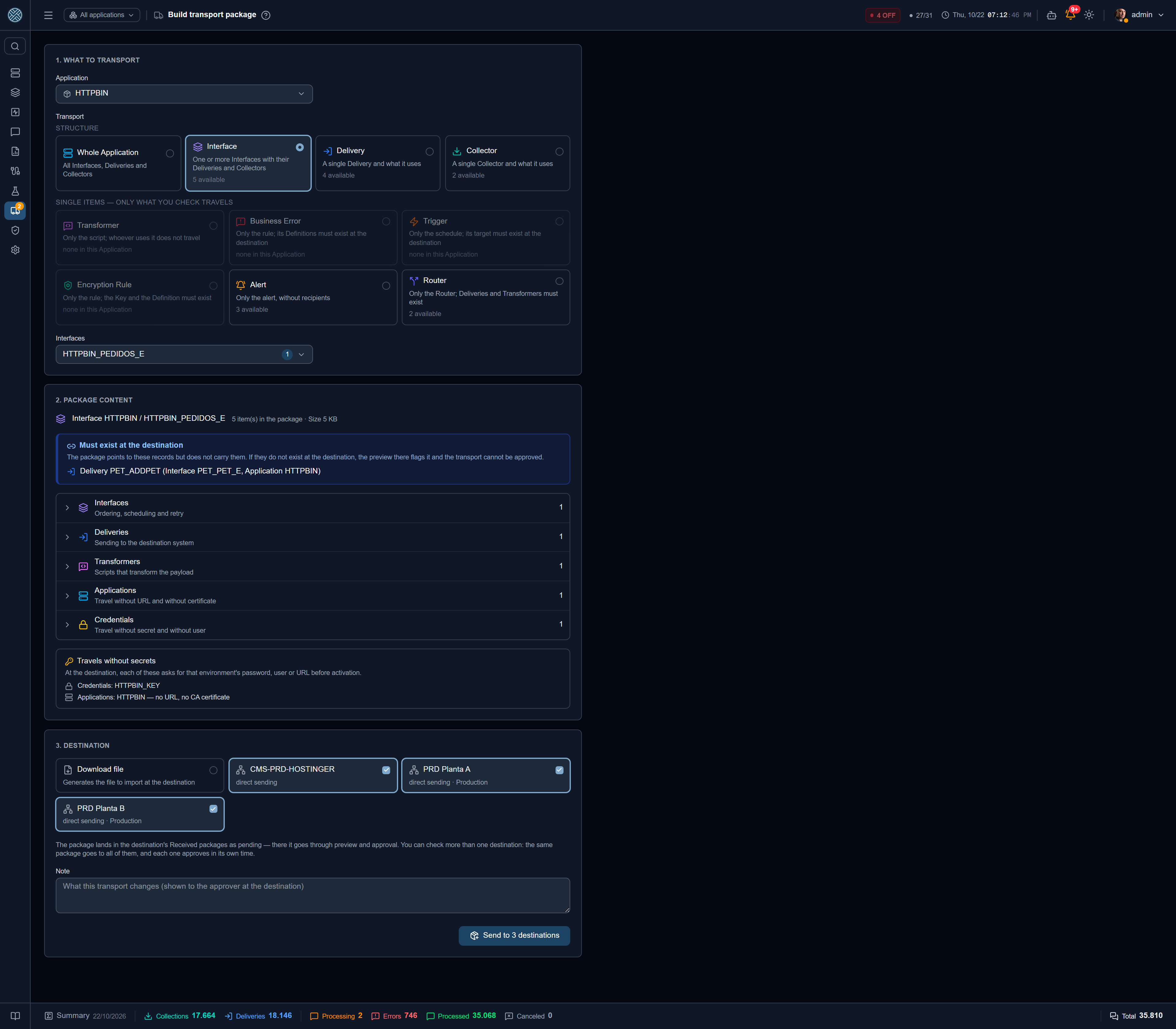Select the Download file destination radio
Image resolution: width=1176 pixels, height=1029 pixels.
pos(213,770)
